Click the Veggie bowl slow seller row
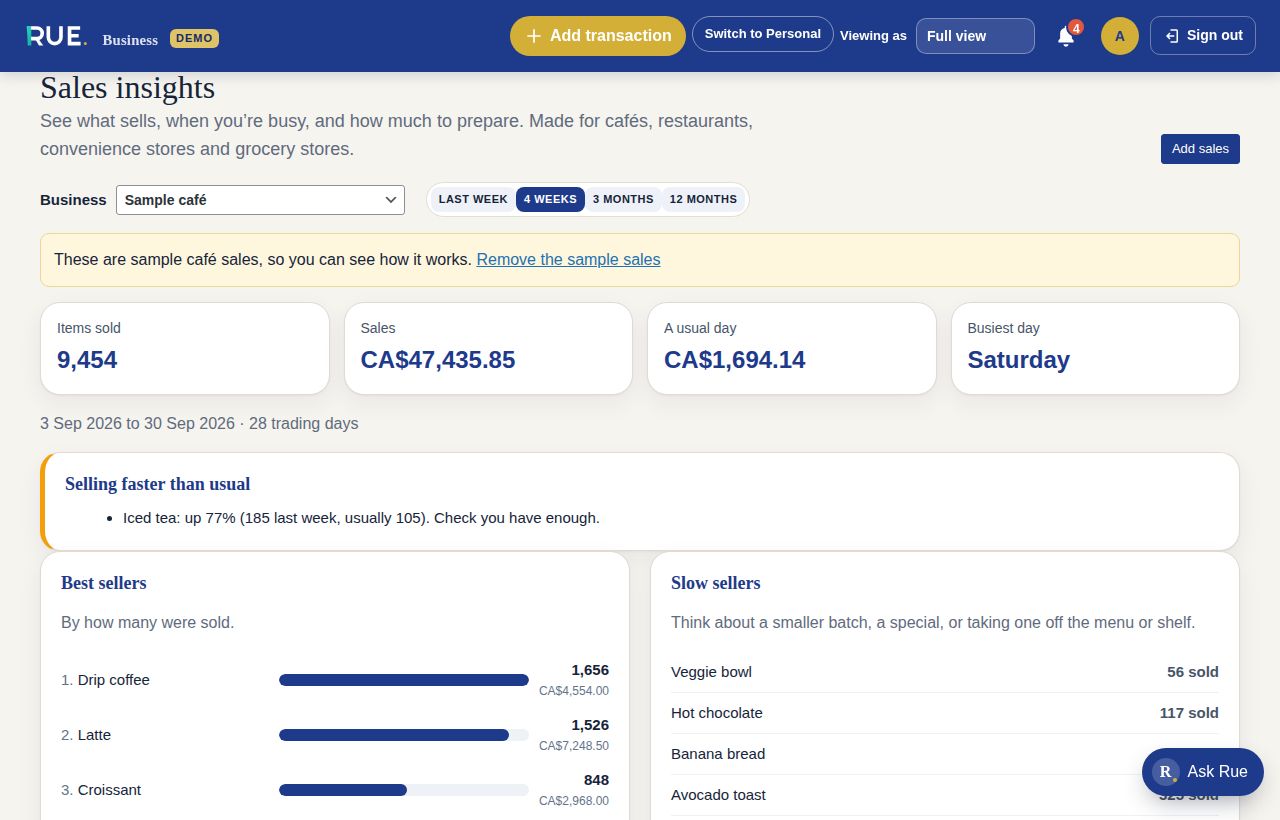Image resolution: width=1280 pixels, height=820 pixels. 945,672
